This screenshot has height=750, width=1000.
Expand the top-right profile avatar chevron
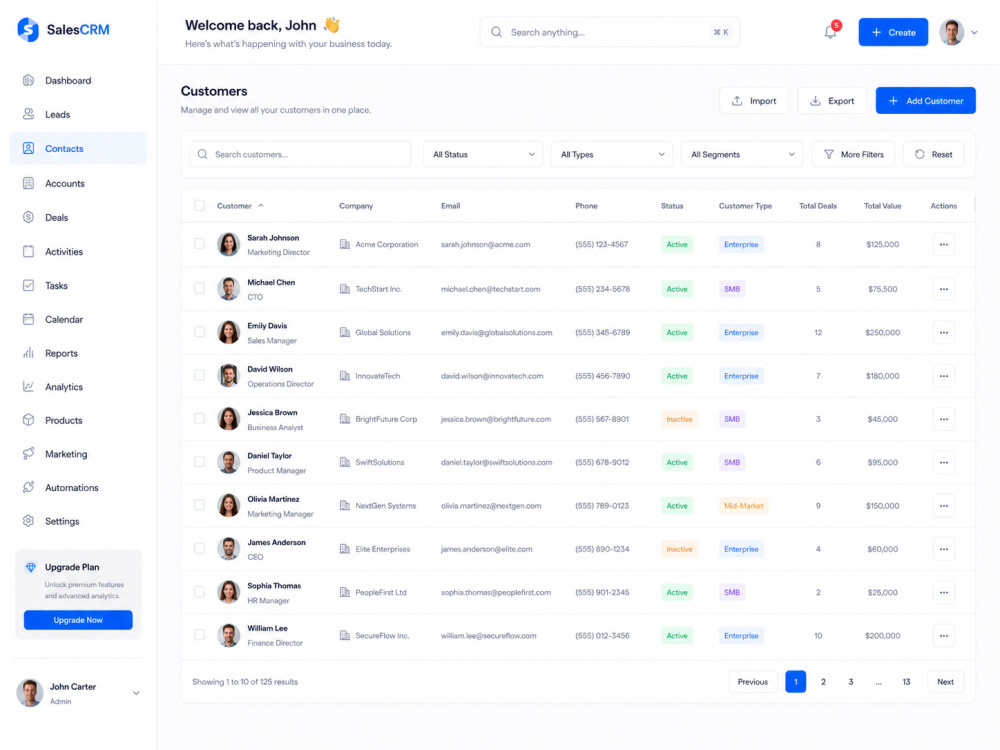tap(974, 33)
